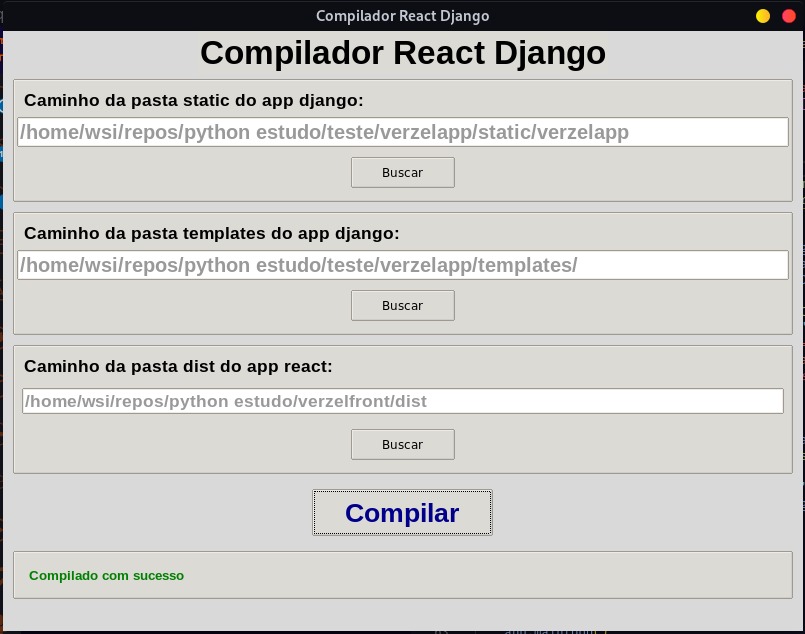The width and height of the screenshot is (805, 634).
Task: Select the 'Compilado com sucesso' status message
Action: point(106,575)
